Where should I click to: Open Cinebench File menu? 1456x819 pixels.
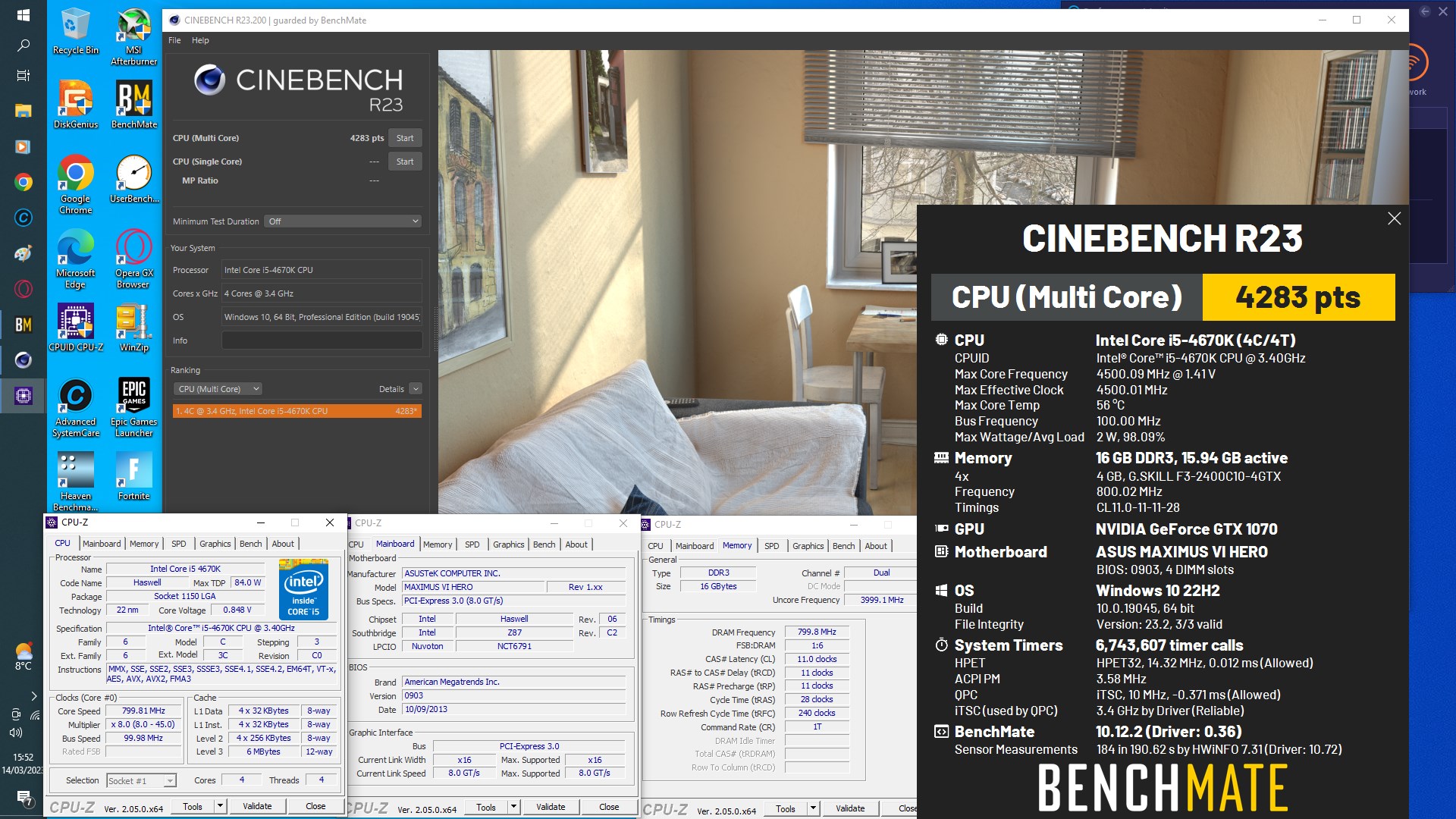click(174, 40)
